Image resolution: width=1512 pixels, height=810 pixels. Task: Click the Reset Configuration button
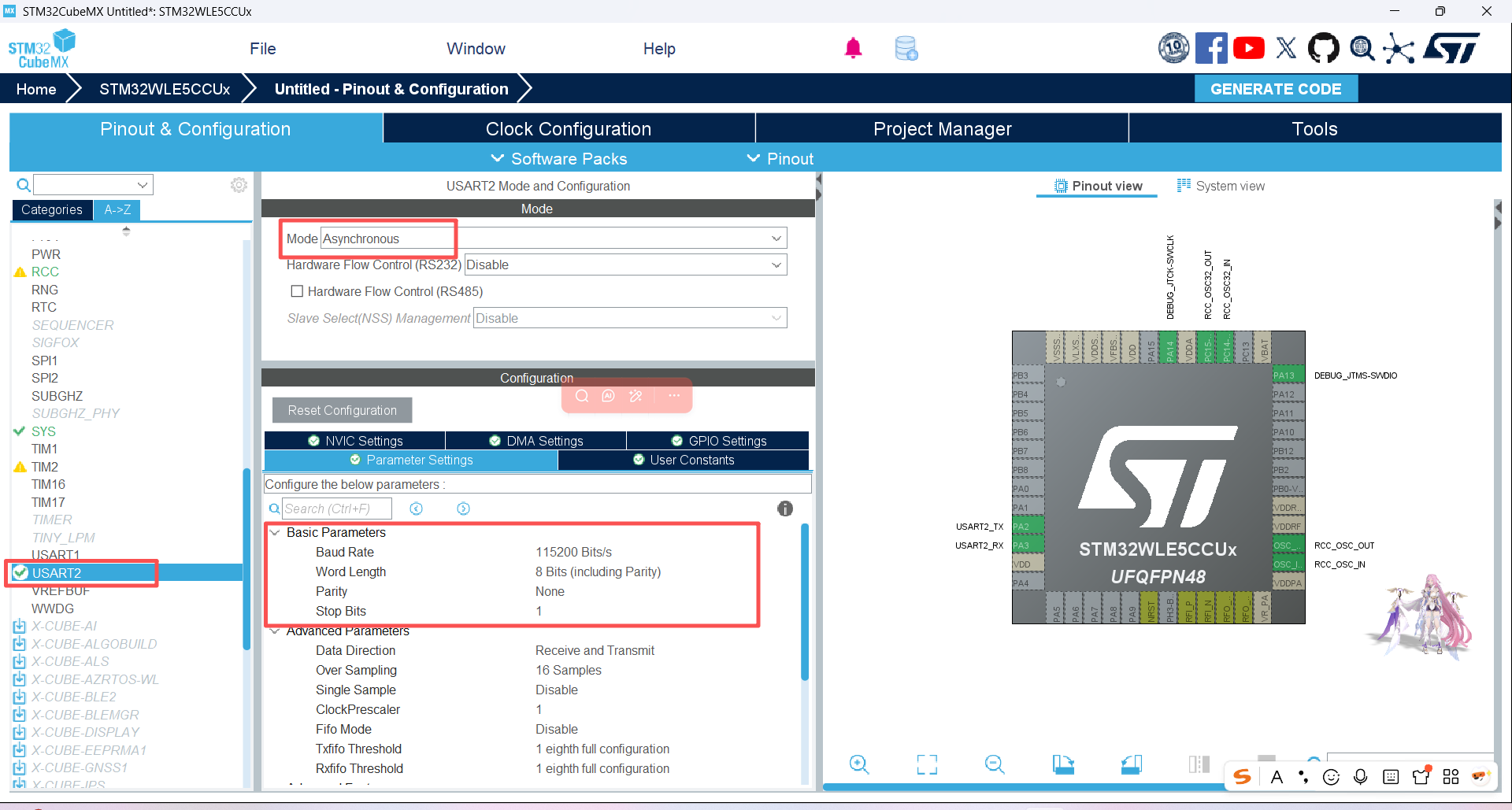[342, 410]
